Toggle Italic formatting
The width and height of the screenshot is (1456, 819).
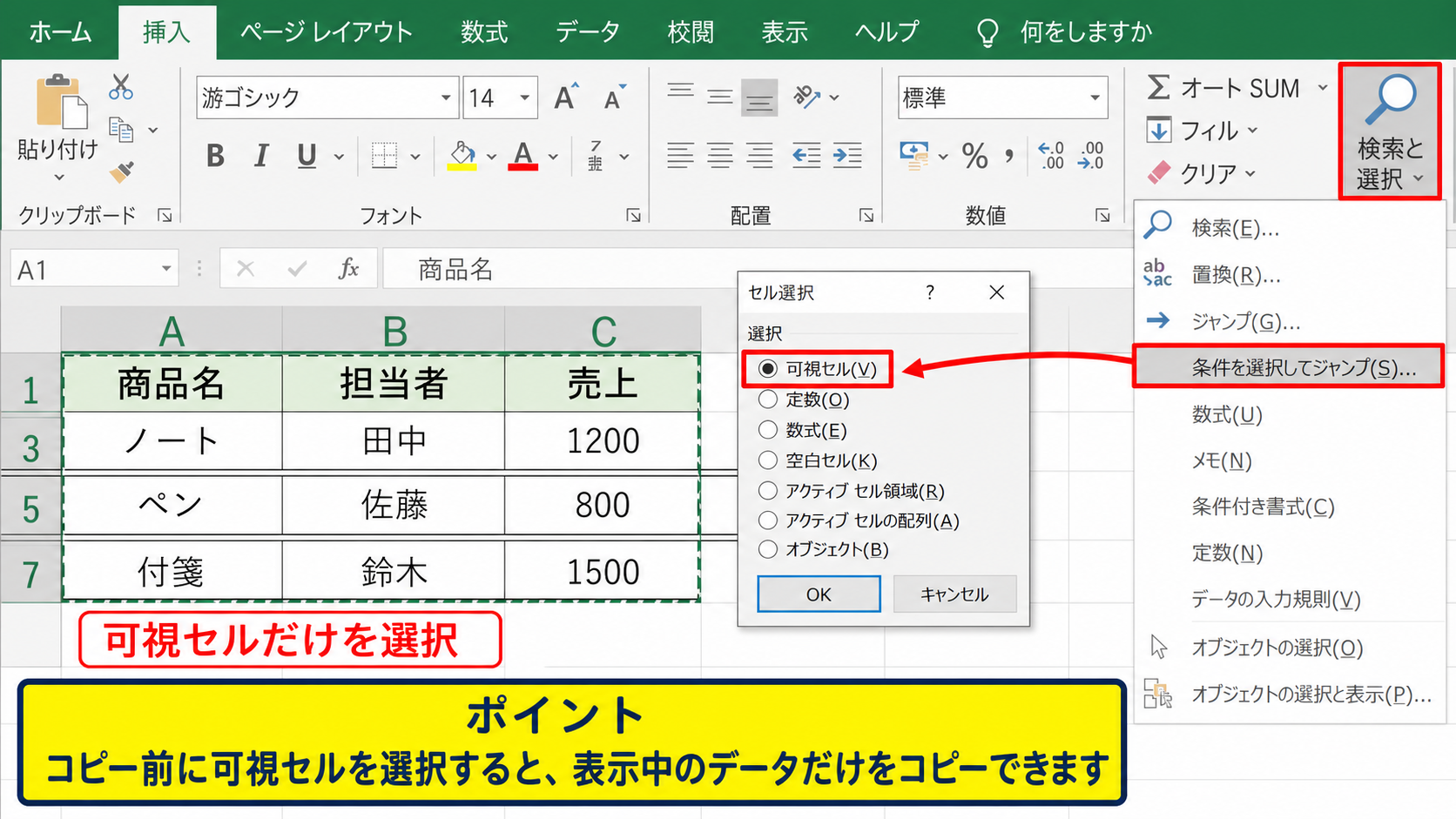(x=260, y=156)
